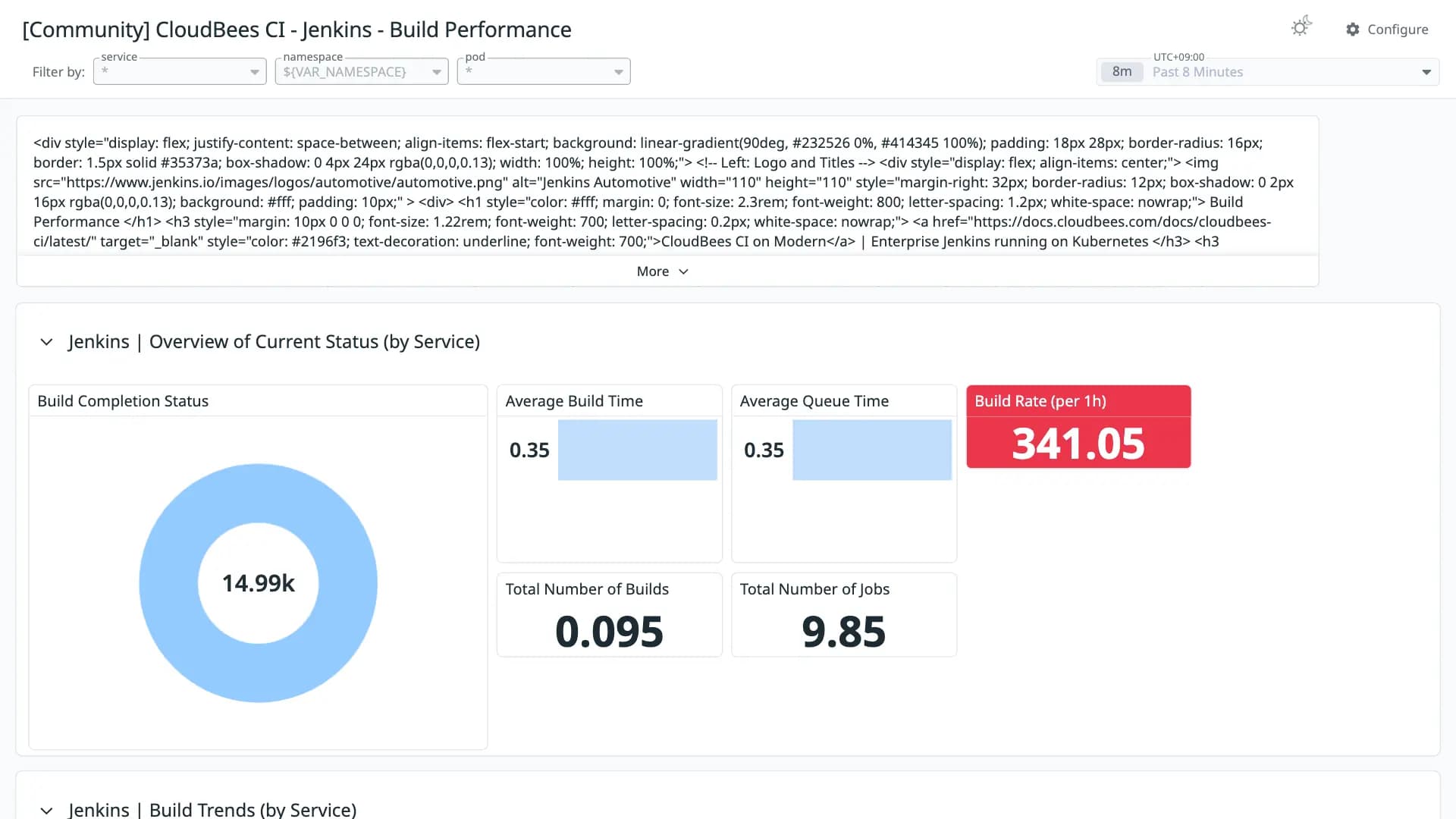Click the red Build Rate 341.05 value
The width and height of the screenshot is (1456, 819).
tap(1078, 444)
